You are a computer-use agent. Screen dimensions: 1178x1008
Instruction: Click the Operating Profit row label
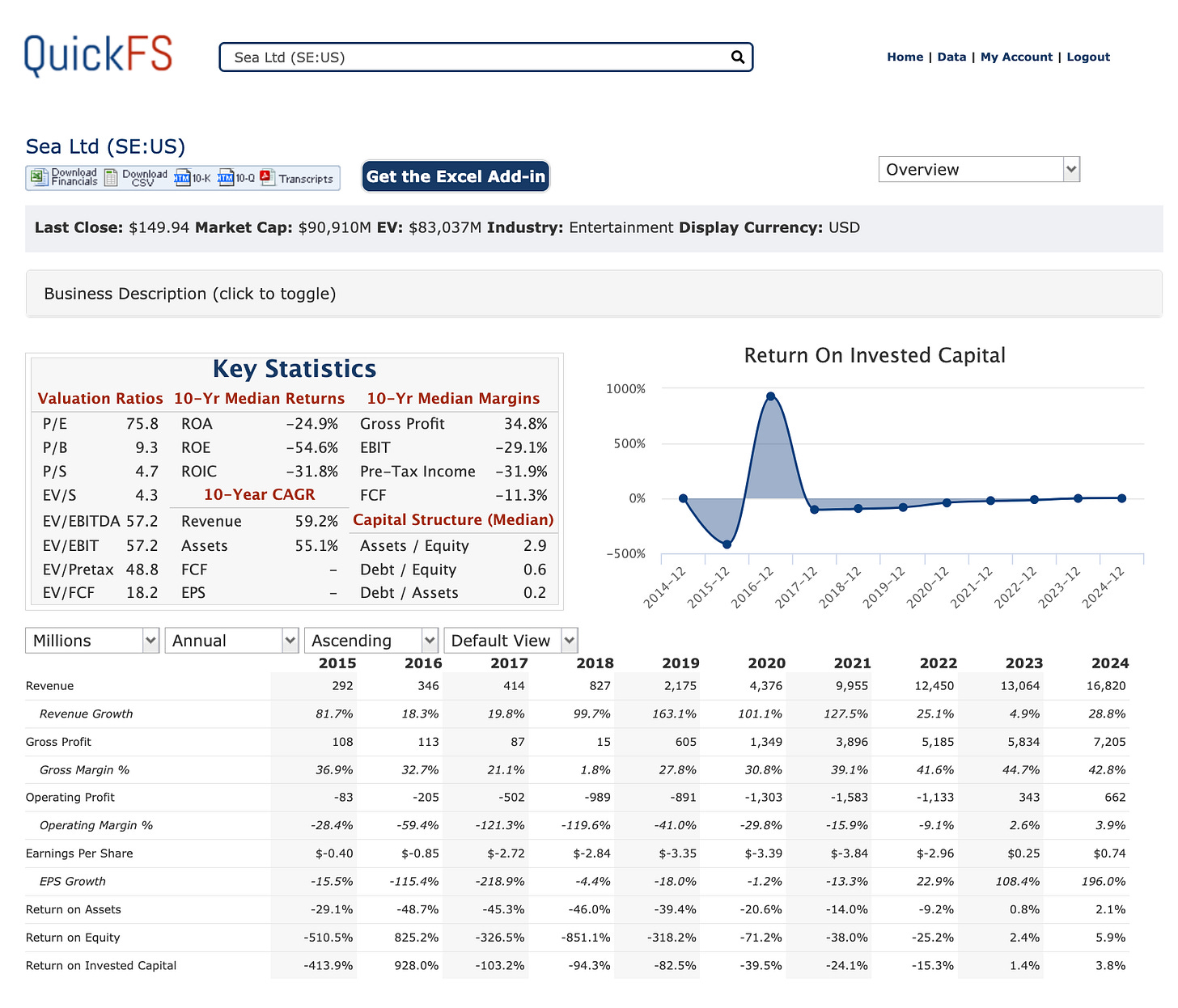click(70, 798)
